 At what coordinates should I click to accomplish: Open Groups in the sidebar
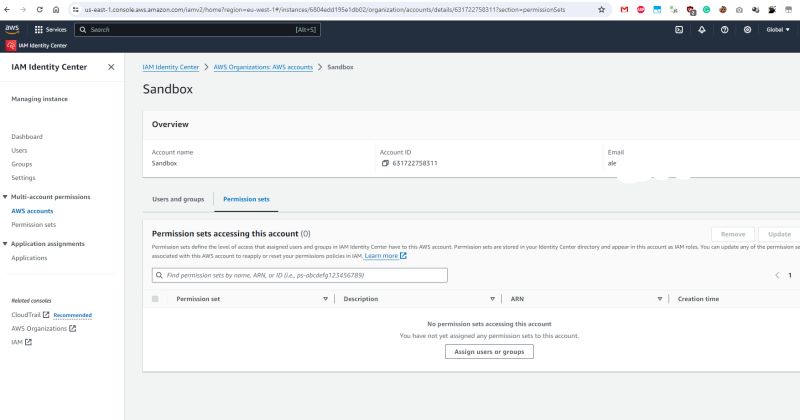[21, 164]
